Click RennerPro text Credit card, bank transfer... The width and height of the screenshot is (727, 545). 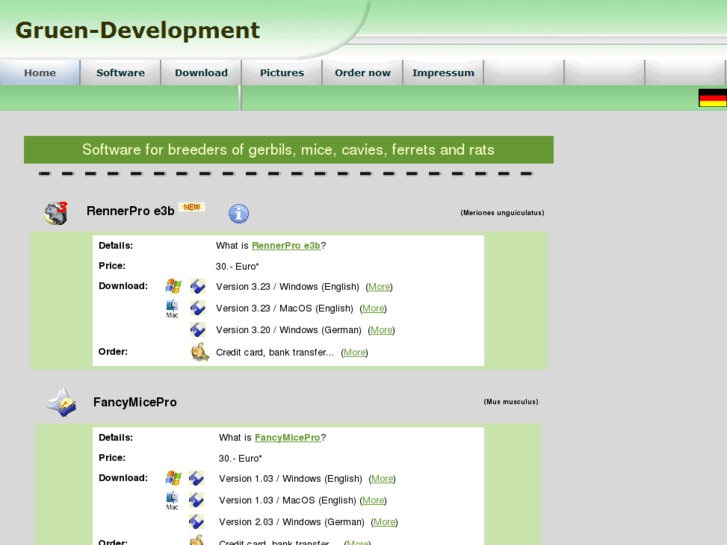tap(275, 353)
